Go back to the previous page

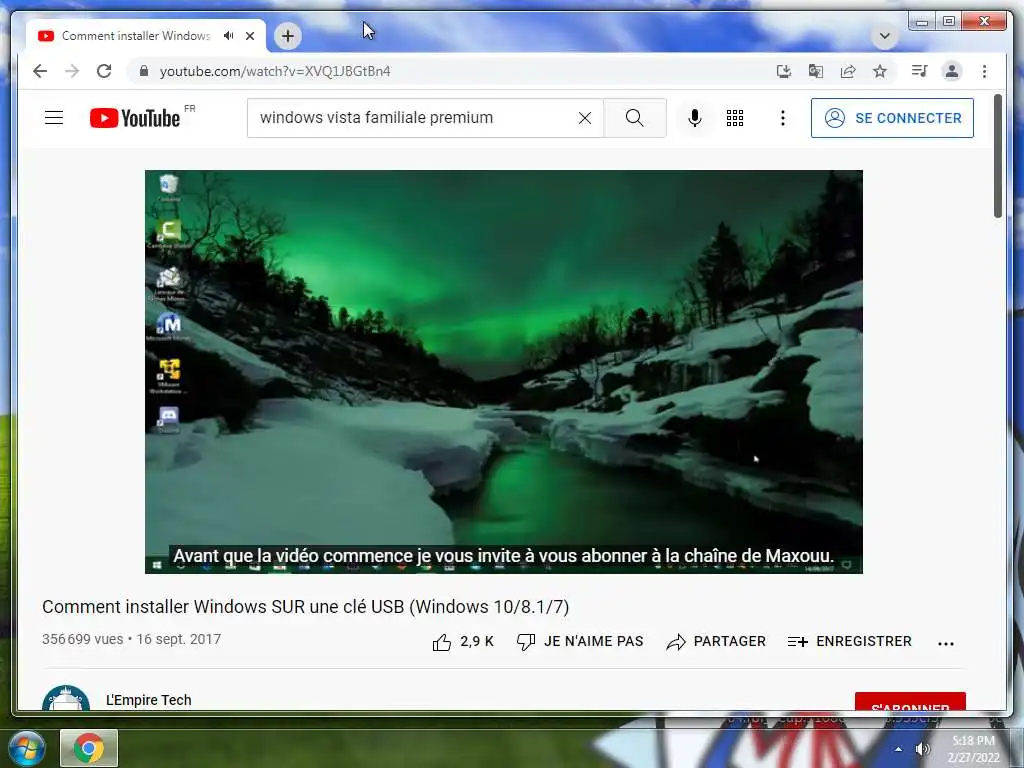[x=40, y=71]
